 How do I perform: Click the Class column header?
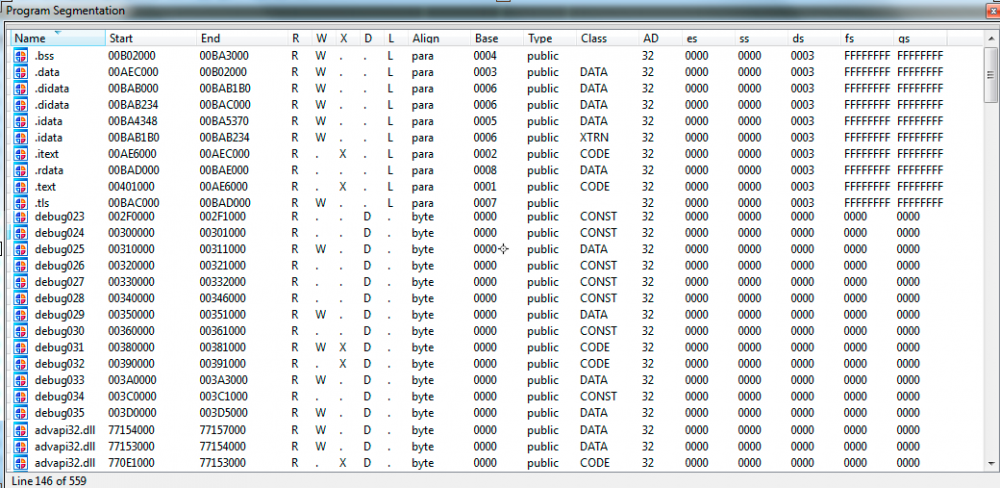593,38
